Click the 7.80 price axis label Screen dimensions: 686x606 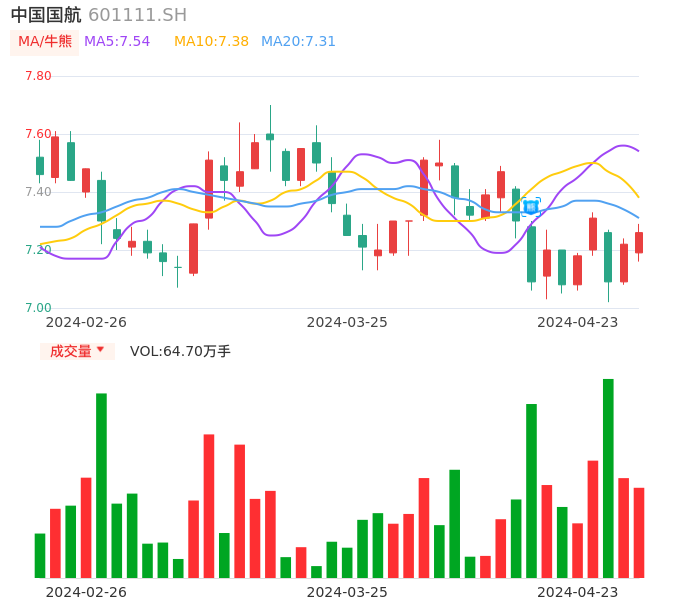pyautogui.click(x=38, y=76)
